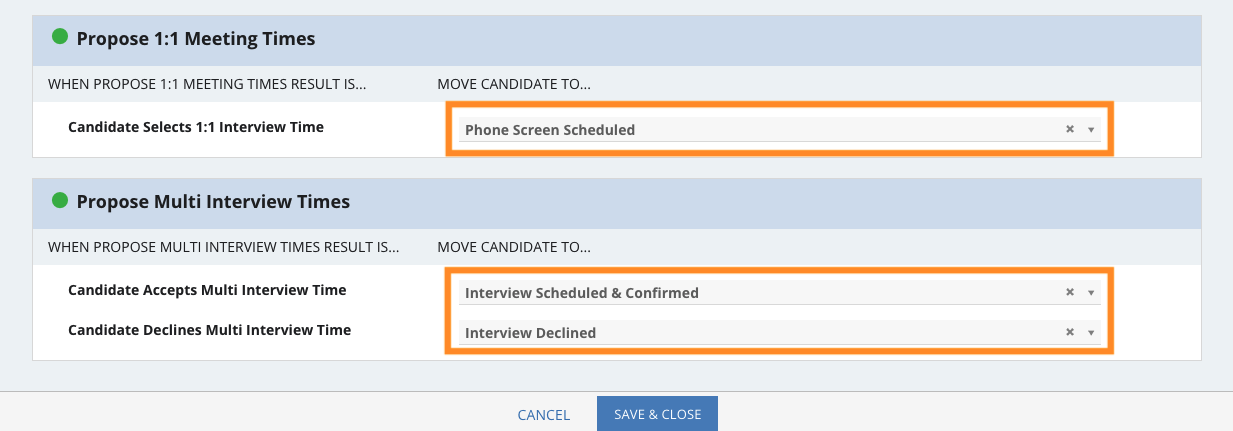Expand Interview Scheduled & Confirmed dropdown arrow
This screenshot has height=431, width=1233.
[1091, 293]
